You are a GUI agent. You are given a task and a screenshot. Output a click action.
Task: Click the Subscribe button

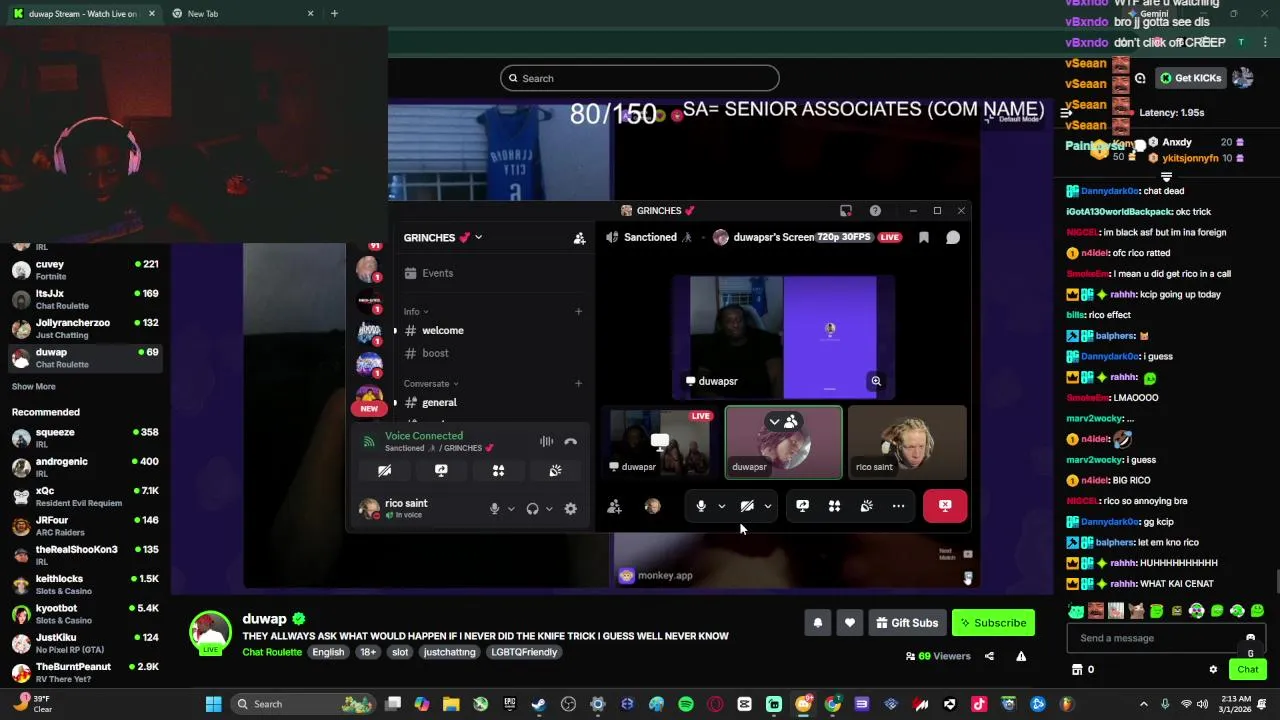coord(993,623)
